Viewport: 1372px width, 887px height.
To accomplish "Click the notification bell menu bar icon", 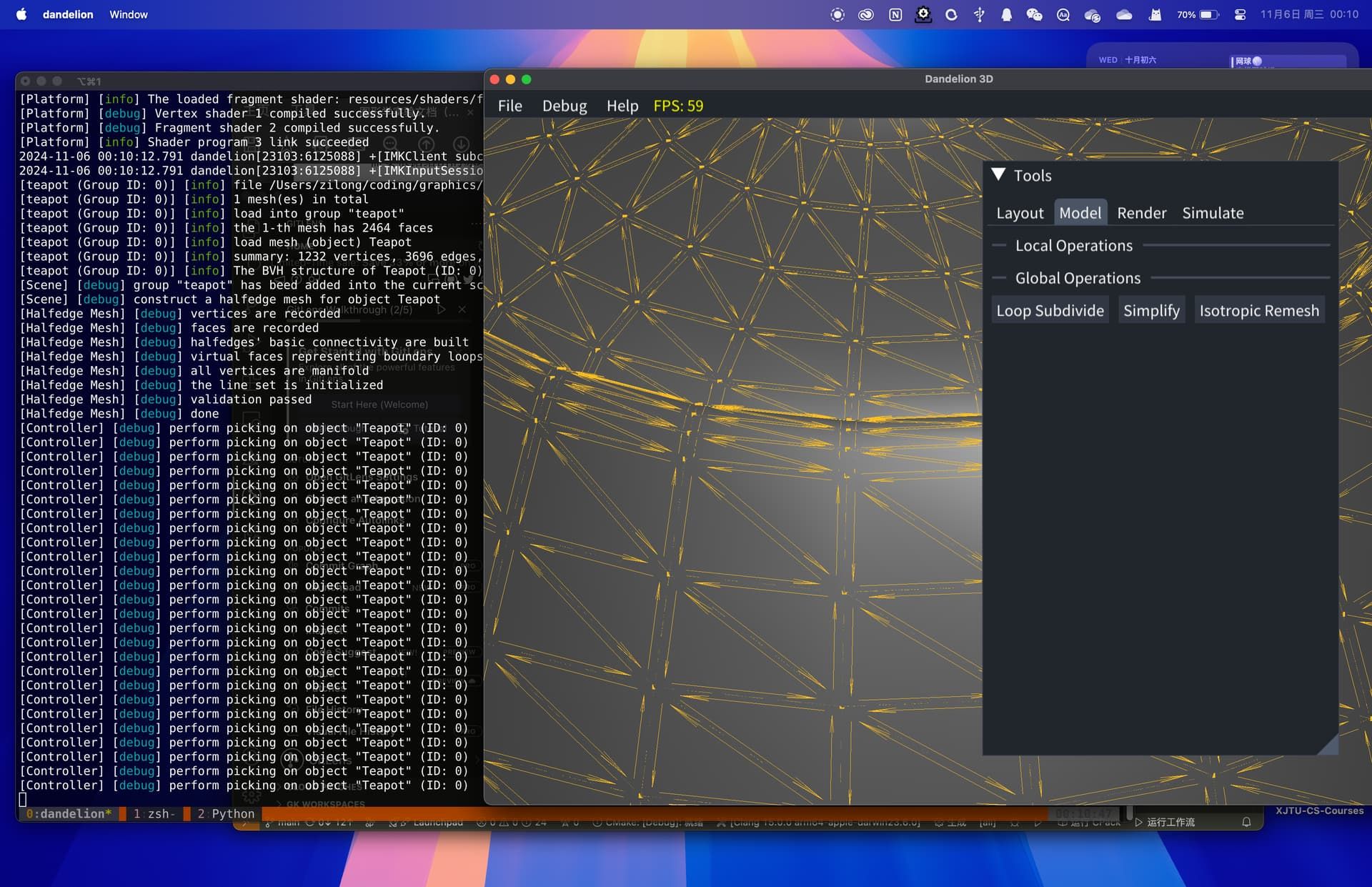I will pos(1006,14).
